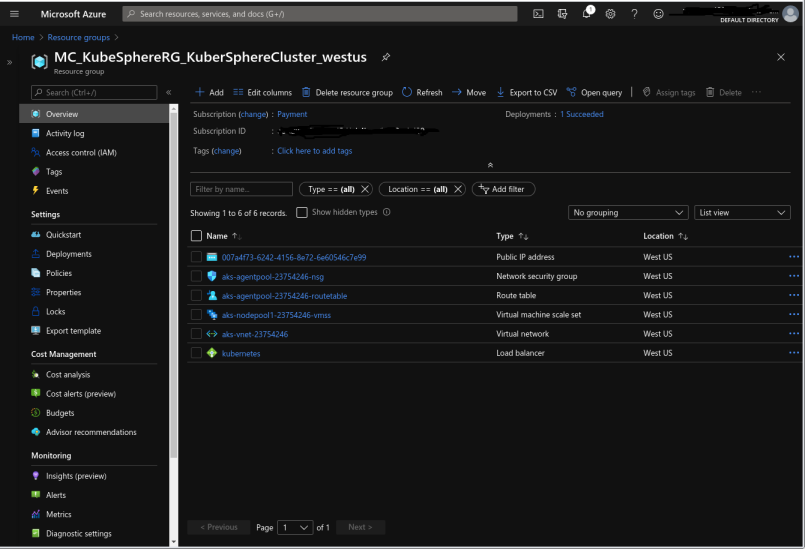Image resolution: width=805 pixels, height=549 pixels.
Task: Check the box for aks-nodepool1 vmss row
Action: (x=196, y=314)
